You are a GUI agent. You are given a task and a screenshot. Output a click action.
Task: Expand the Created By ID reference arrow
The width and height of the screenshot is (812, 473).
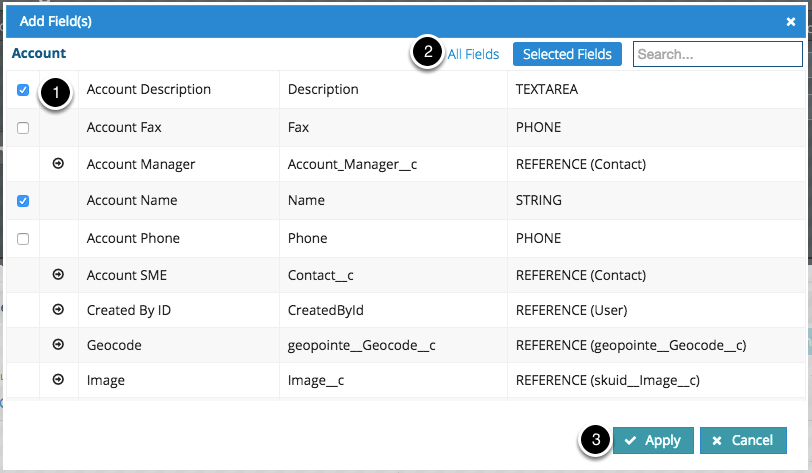[58, 310]
